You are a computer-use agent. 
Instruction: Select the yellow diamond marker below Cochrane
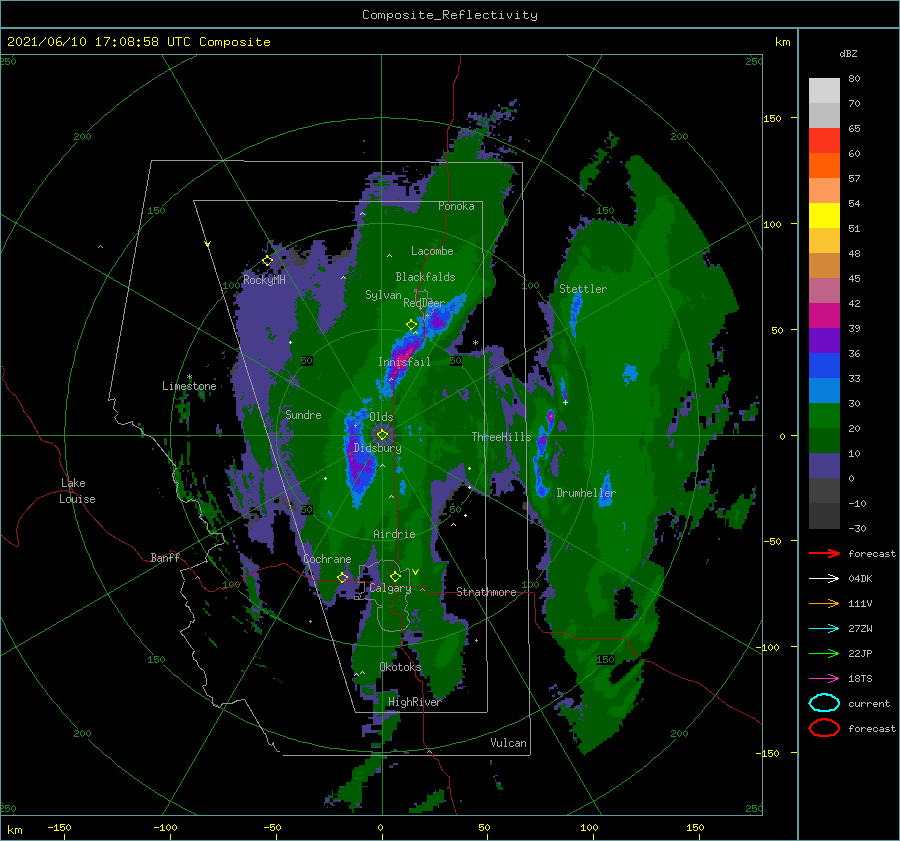tap(343, 577)
